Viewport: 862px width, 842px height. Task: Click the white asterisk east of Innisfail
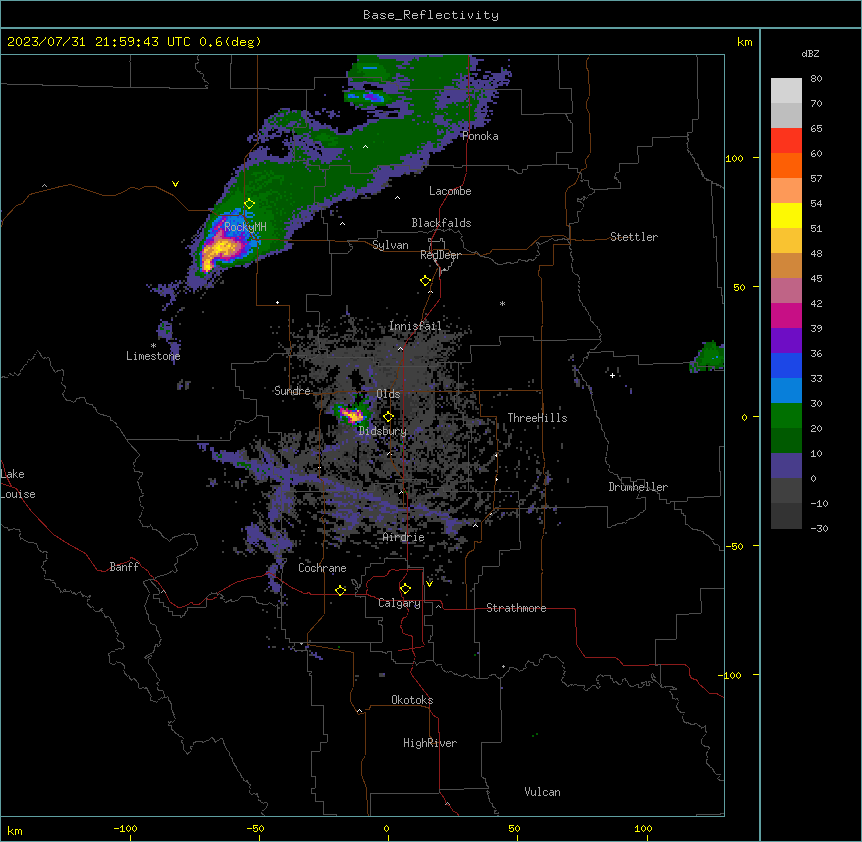[x=502, y=303]
